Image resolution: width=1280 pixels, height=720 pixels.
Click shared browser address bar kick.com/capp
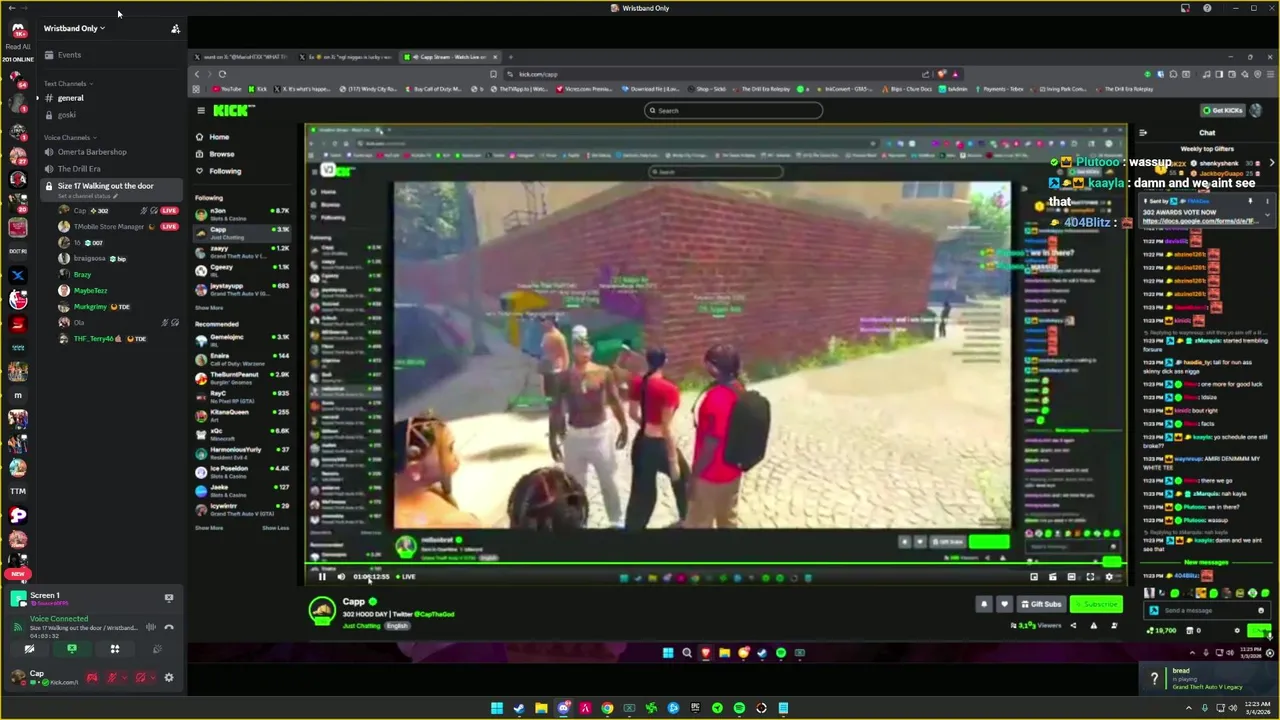538,74
